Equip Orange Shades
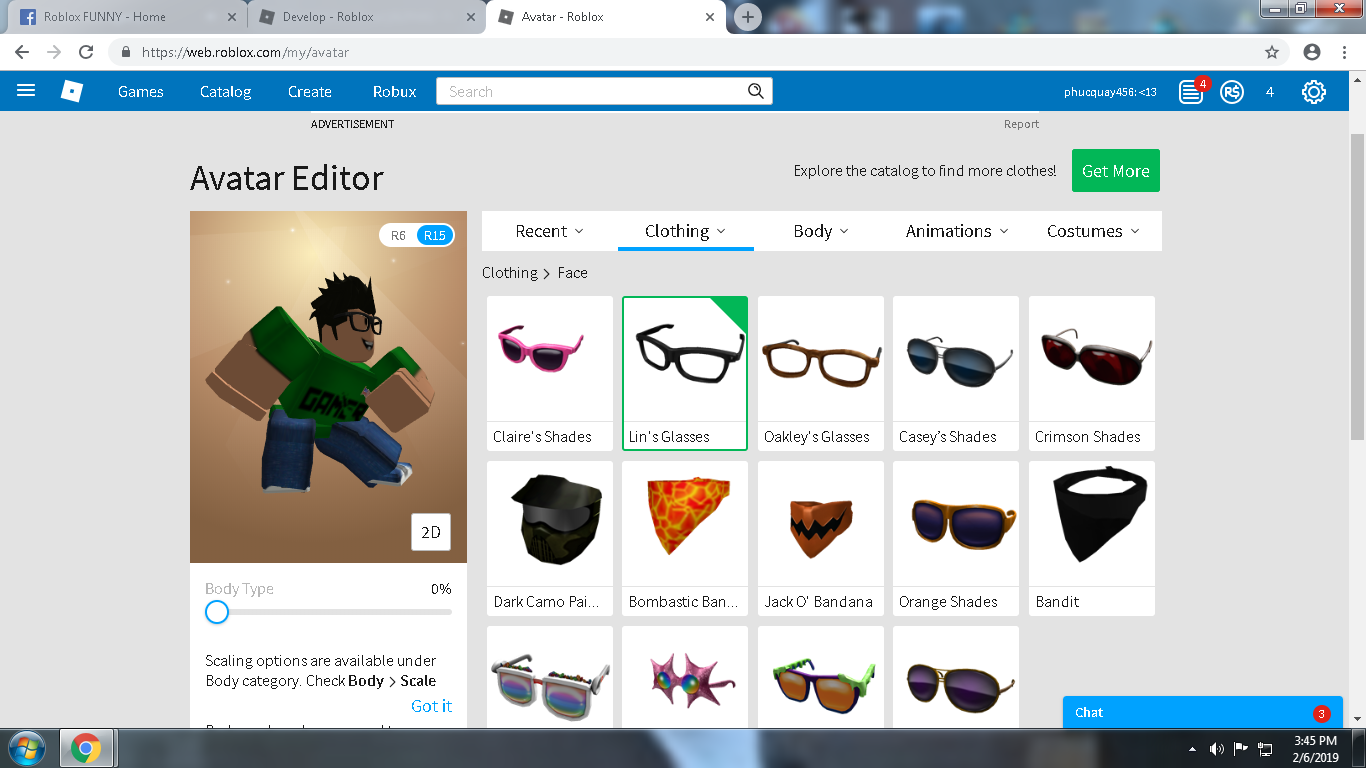Image resolution: width=1366 pixels, height=768 pixels. (956, 538)
